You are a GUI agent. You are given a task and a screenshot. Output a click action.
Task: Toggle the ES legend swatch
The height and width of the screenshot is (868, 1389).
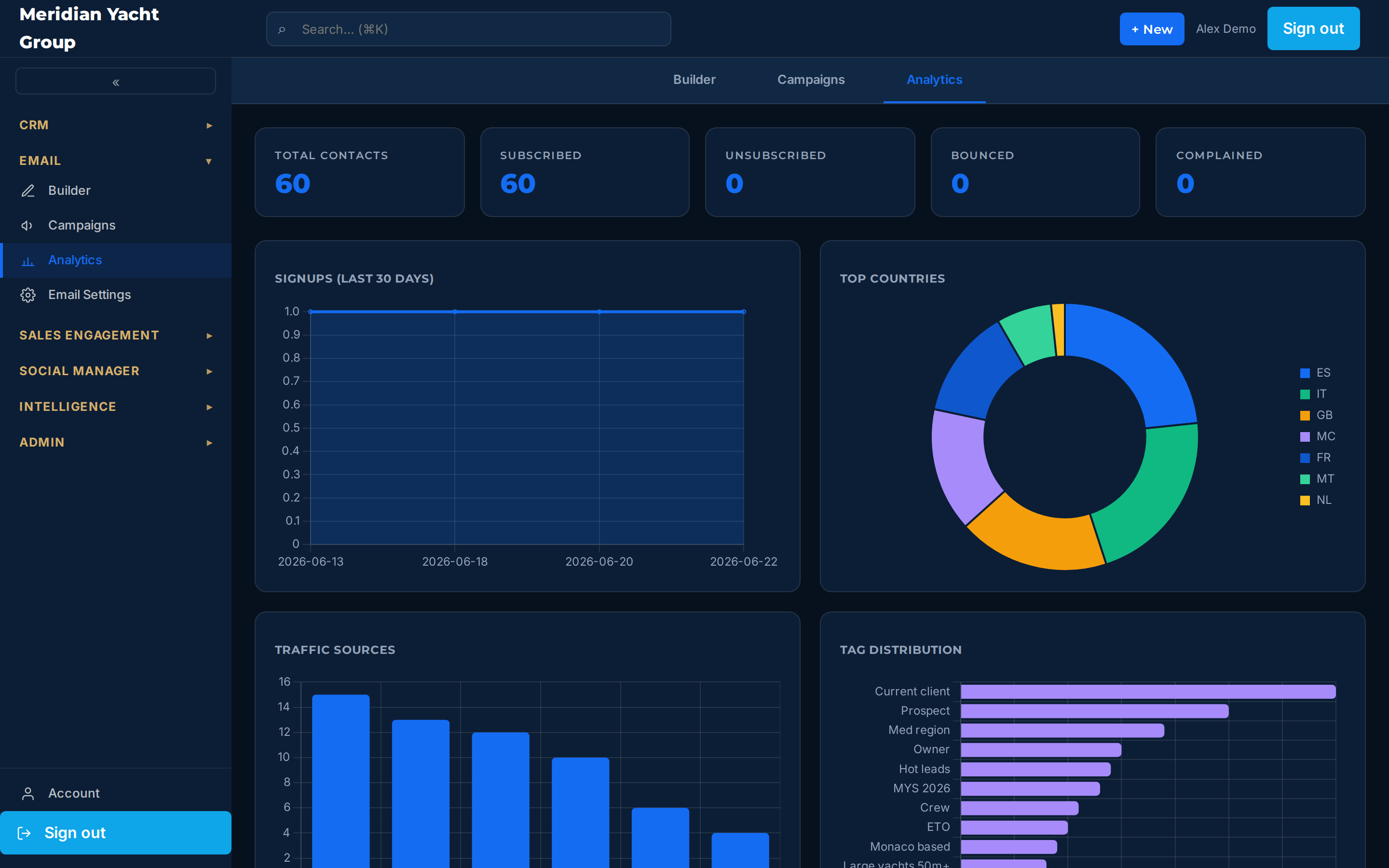1305,373
